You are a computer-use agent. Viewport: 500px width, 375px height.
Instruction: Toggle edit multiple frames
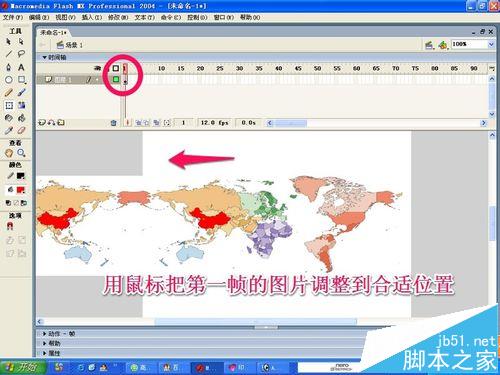[156, 123]
